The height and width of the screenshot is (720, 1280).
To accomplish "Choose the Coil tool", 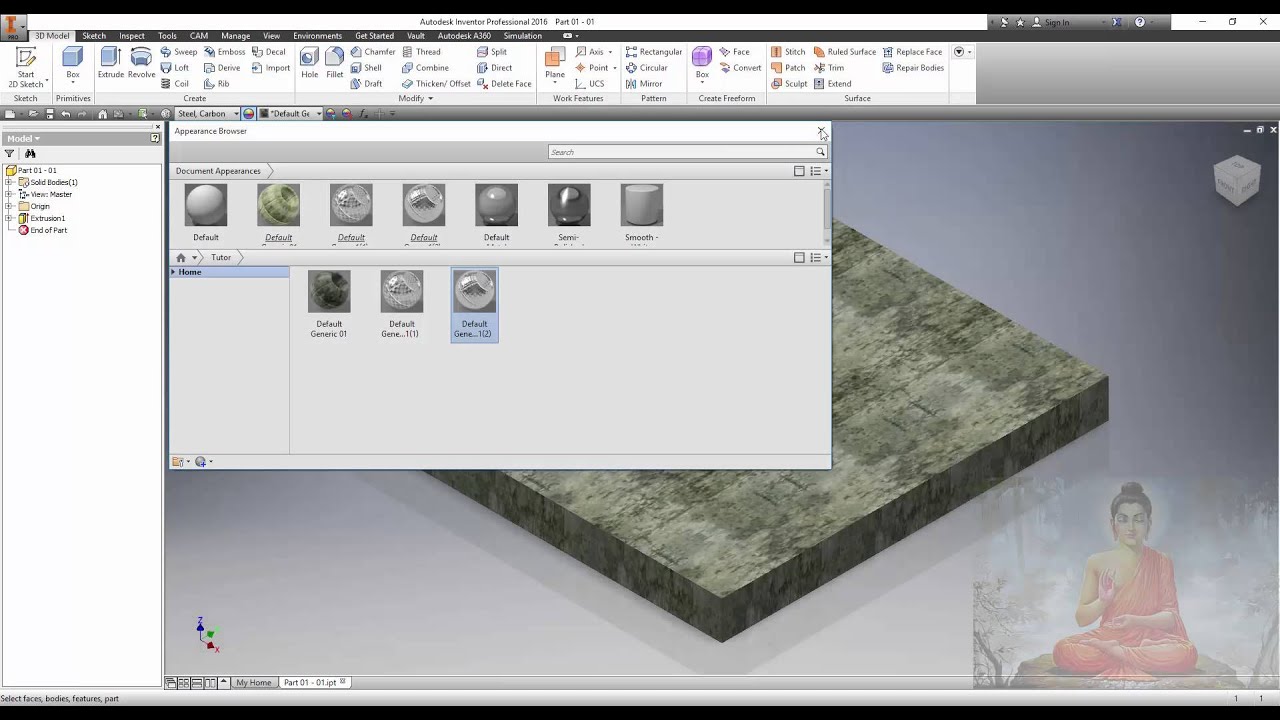I will pos(175,84).
